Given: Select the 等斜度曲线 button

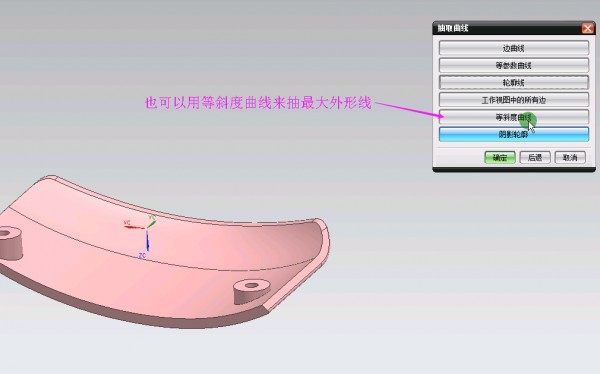Looking at the screenshot, I should coord(514,117).
